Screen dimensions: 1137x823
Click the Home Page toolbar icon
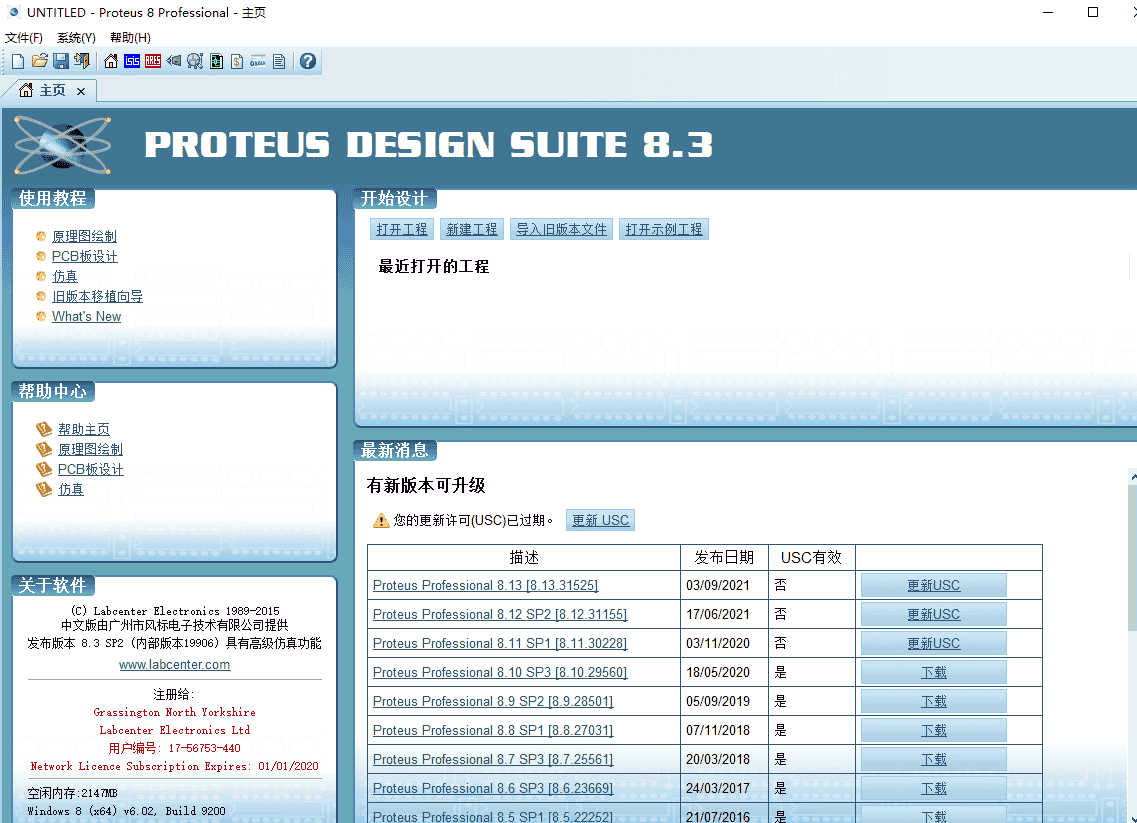pyautogui.click(x=110, y=61)
